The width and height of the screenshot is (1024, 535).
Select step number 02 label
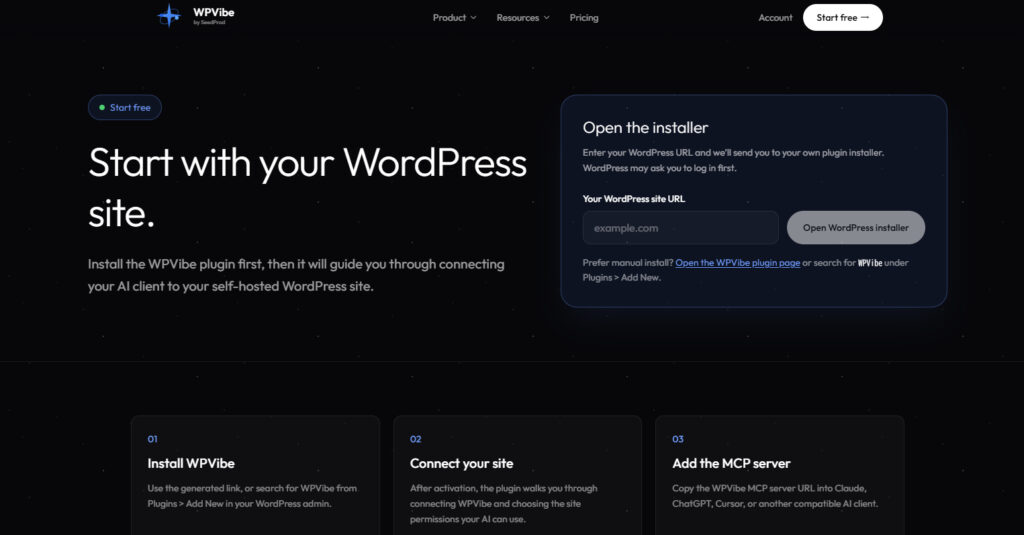click(x=415, y=439)
